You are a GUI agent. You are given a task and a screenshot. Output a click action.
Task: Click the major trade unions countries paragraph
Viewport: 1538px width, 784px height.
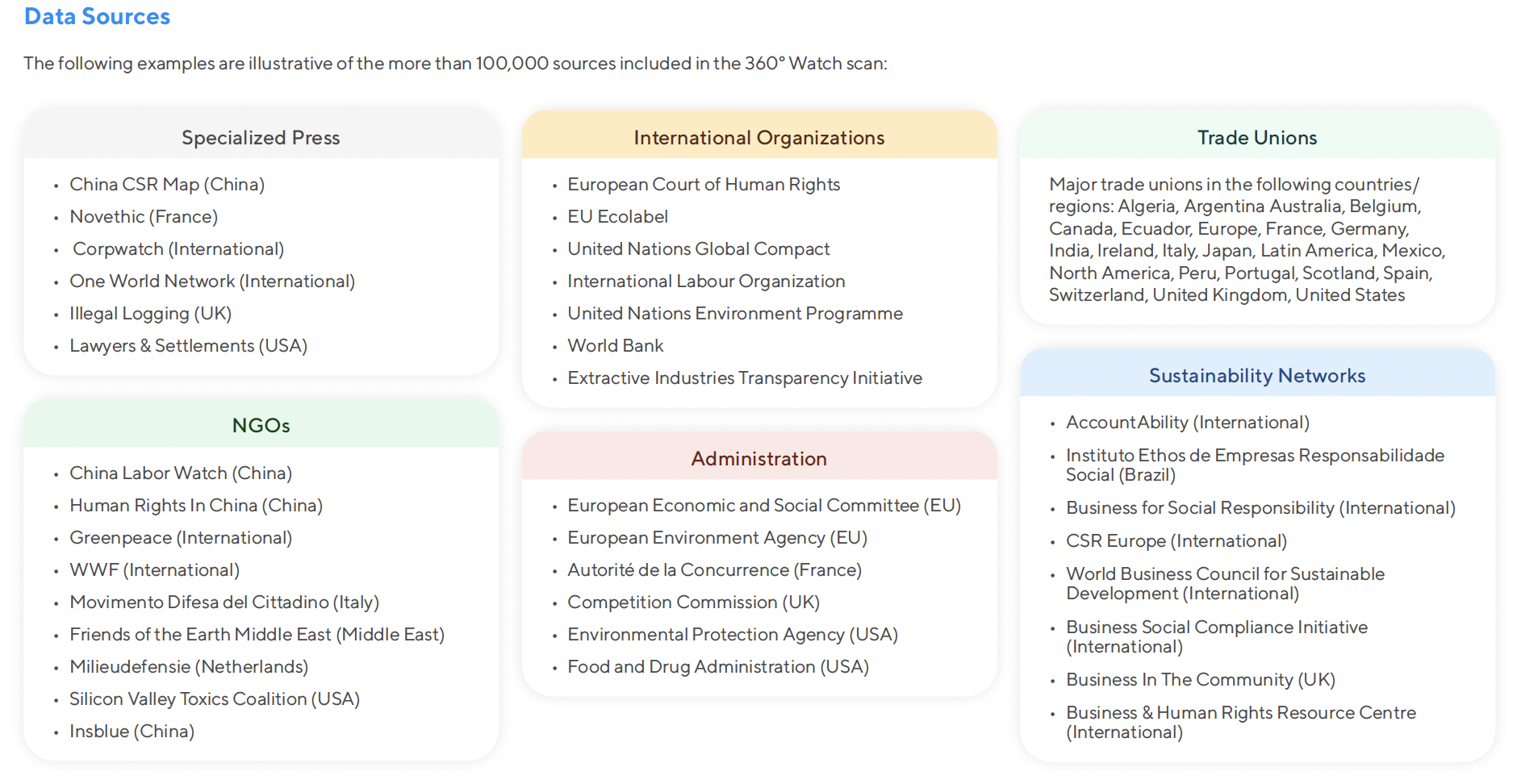coord(1248,240)
